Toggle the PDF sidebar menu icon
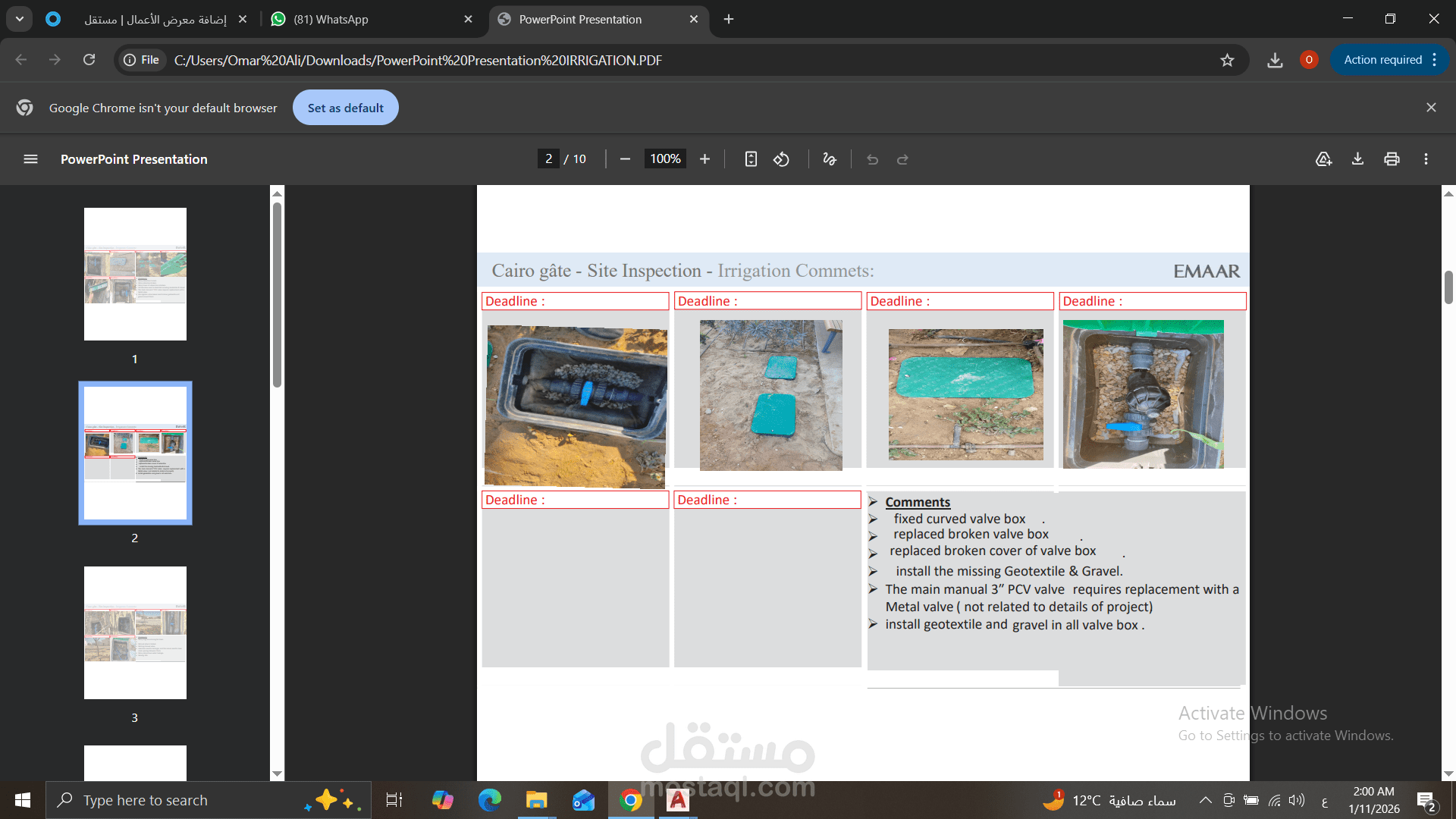This screenshot has height=819, width=1456. point(30,159)
